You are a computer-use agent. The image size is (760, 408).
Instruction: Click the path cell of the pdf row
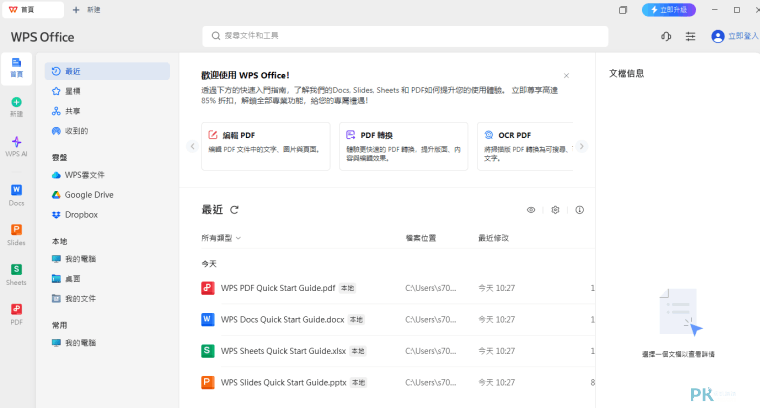[x=430, y=288]
